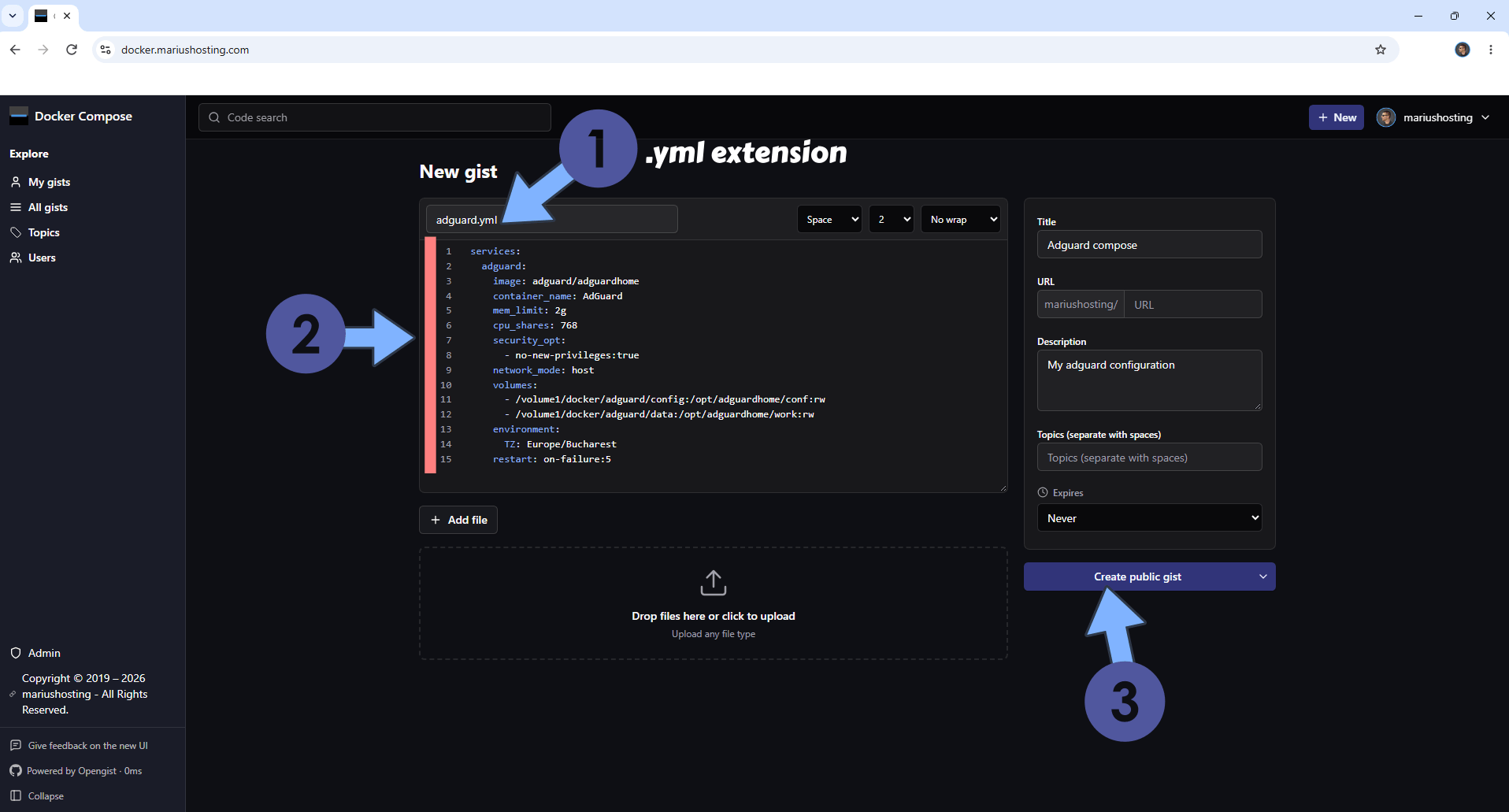Click the upload icon in drop zone
The width and height of the screenshot is (1509, 812).
(714, 583)
